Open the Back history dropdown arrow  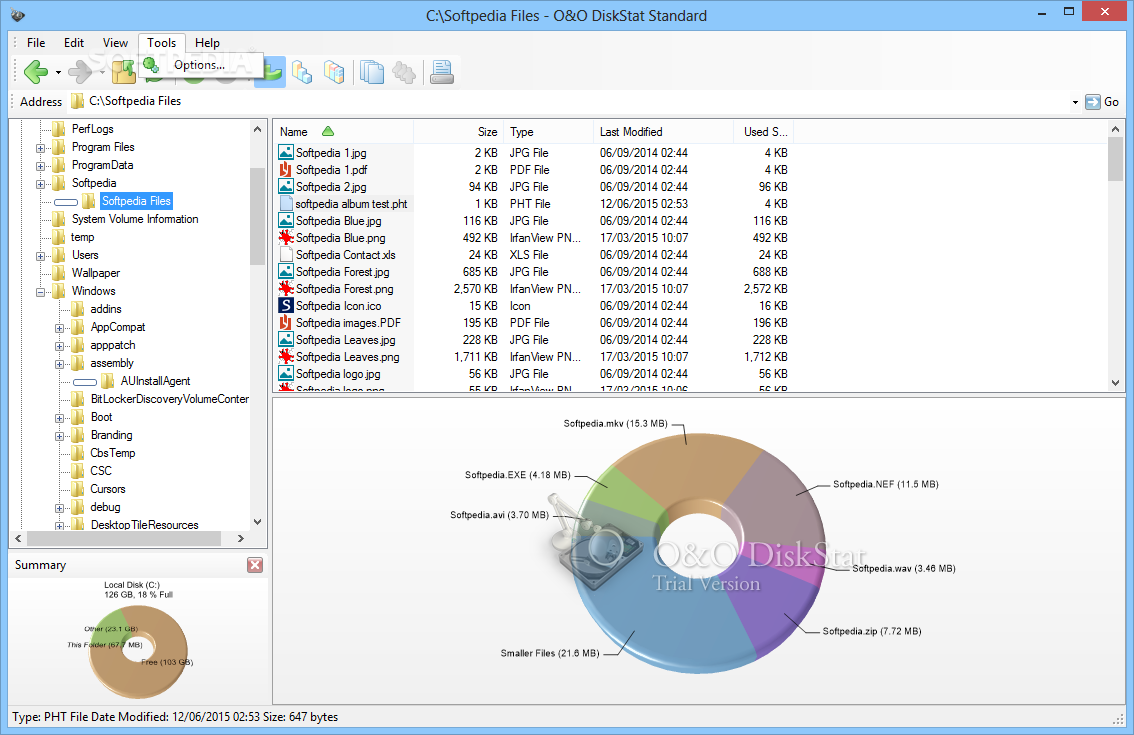pos(59,72)
